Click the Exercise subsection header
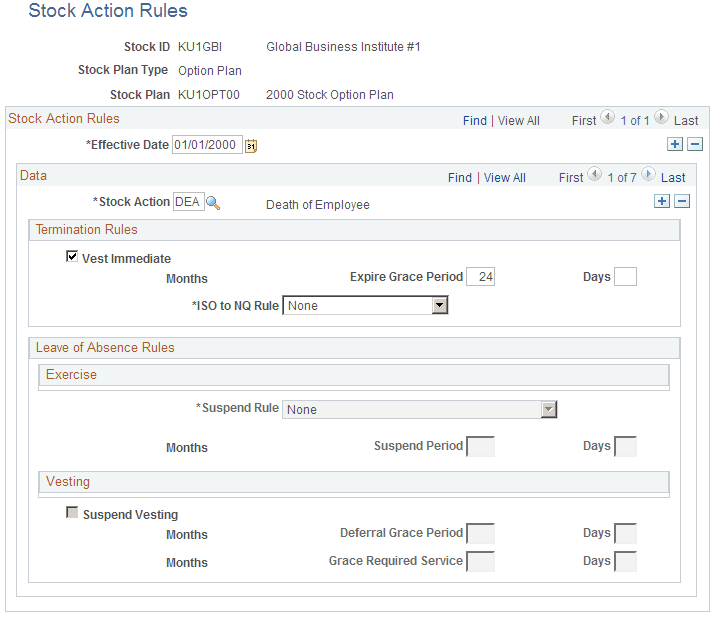 tap(354, 375)
